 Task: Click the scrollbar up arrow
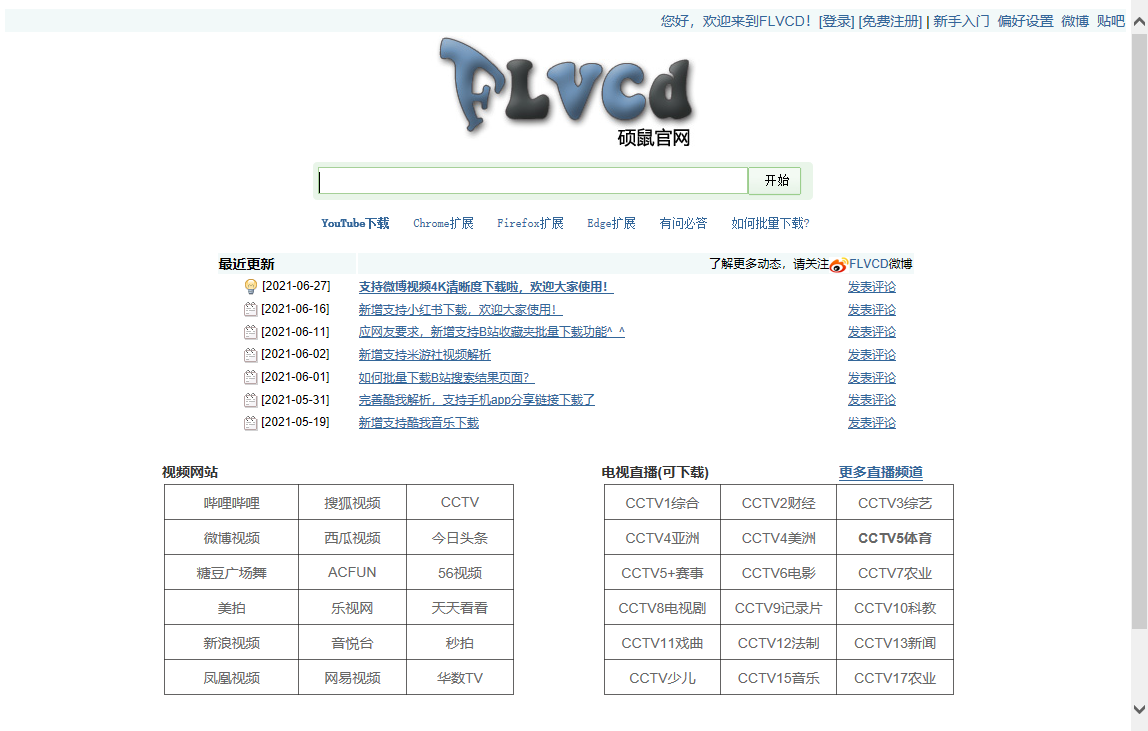click(1139, 21)
